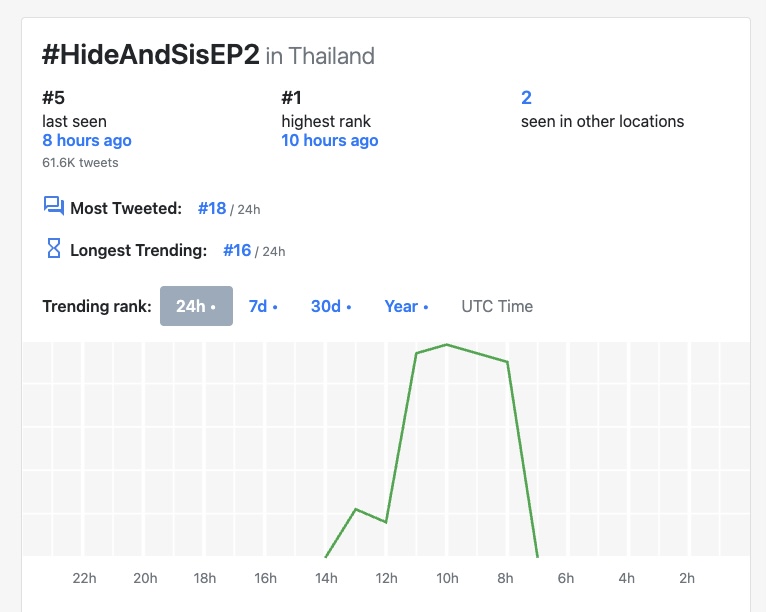Viewport: 766px width, 612px height.
Task: Click the 22h label on time axis
Action: [x=84, y=578]
